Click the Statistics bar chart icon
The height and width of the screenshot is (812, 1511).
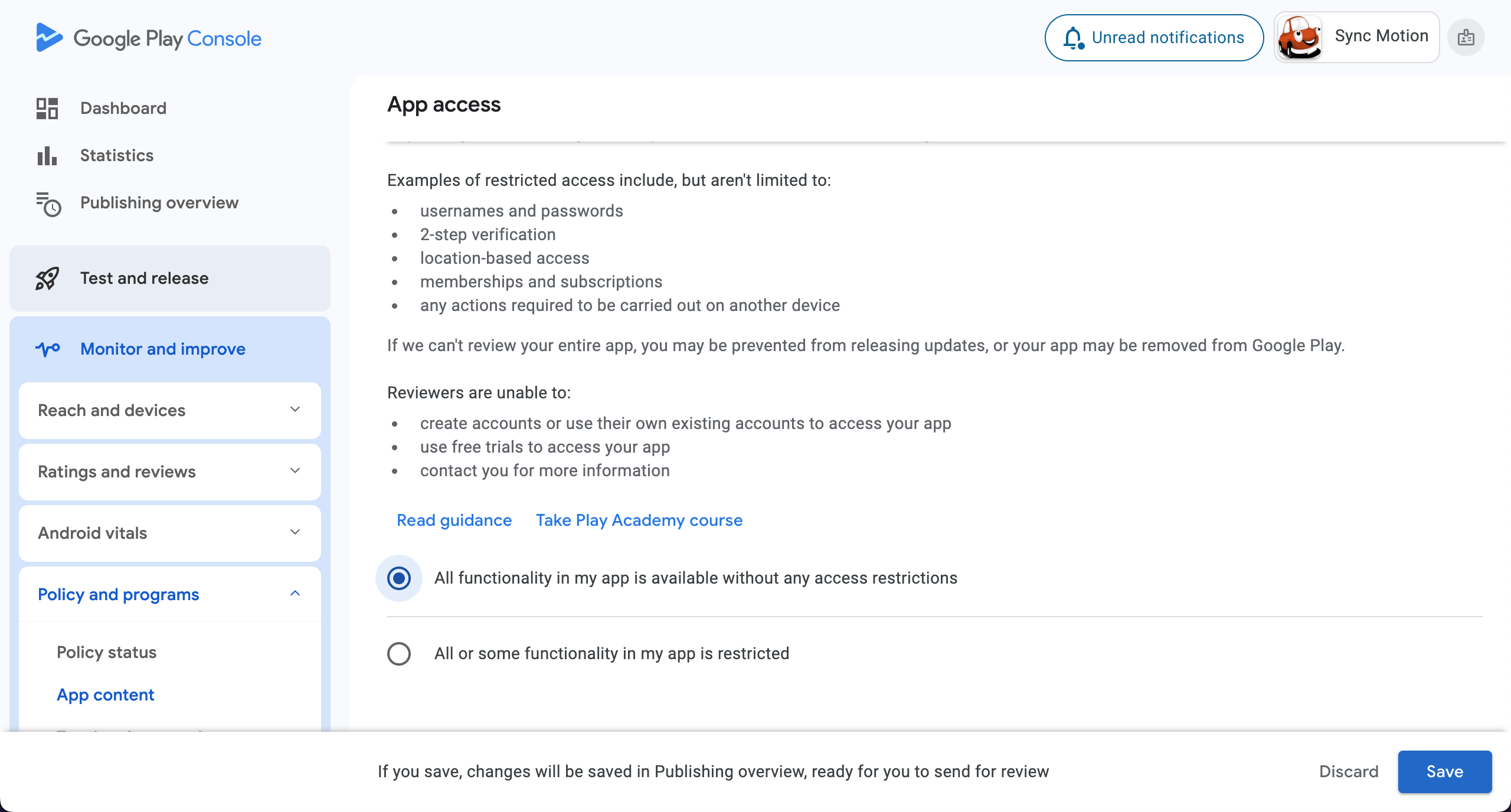(x=47, y=156)
